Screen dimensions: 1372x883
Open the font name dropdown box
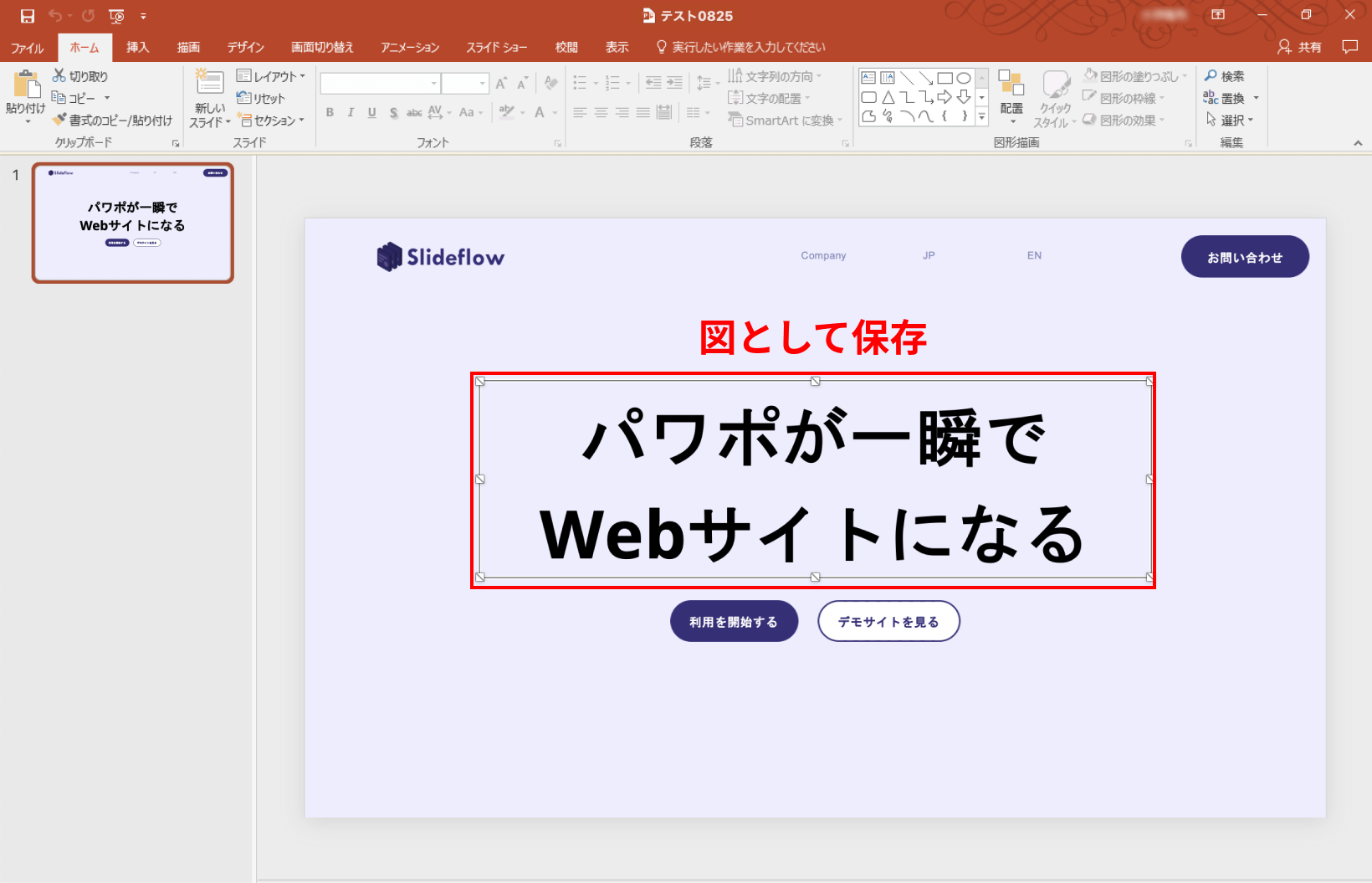click(380, 84)
